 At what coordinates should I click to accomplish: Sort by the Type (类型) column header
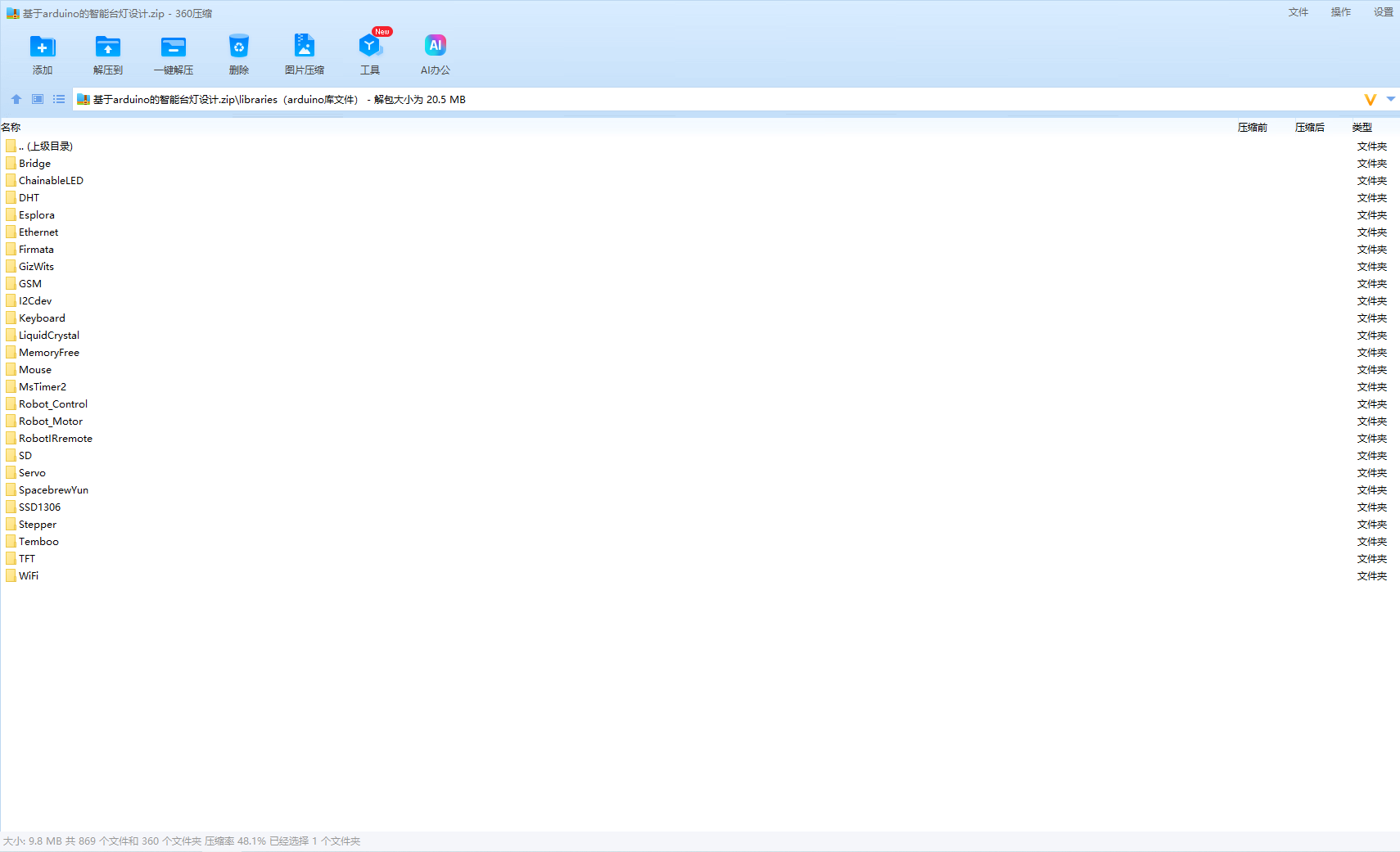click(x=1362, y=128)
